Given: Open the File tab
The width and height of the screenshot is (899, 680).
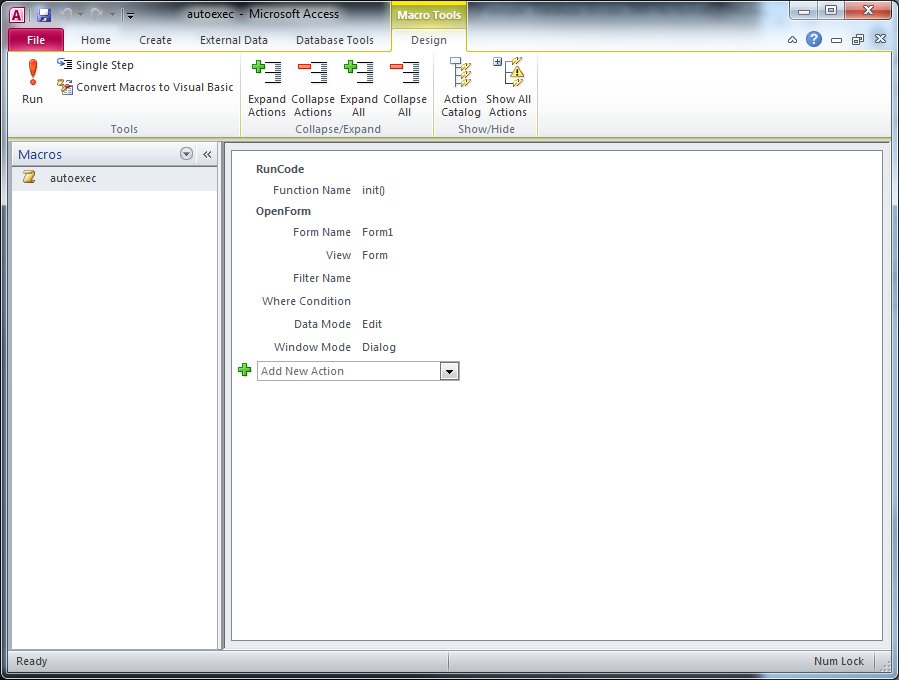Looking at the screenshot, I should (x=36, y=40).
